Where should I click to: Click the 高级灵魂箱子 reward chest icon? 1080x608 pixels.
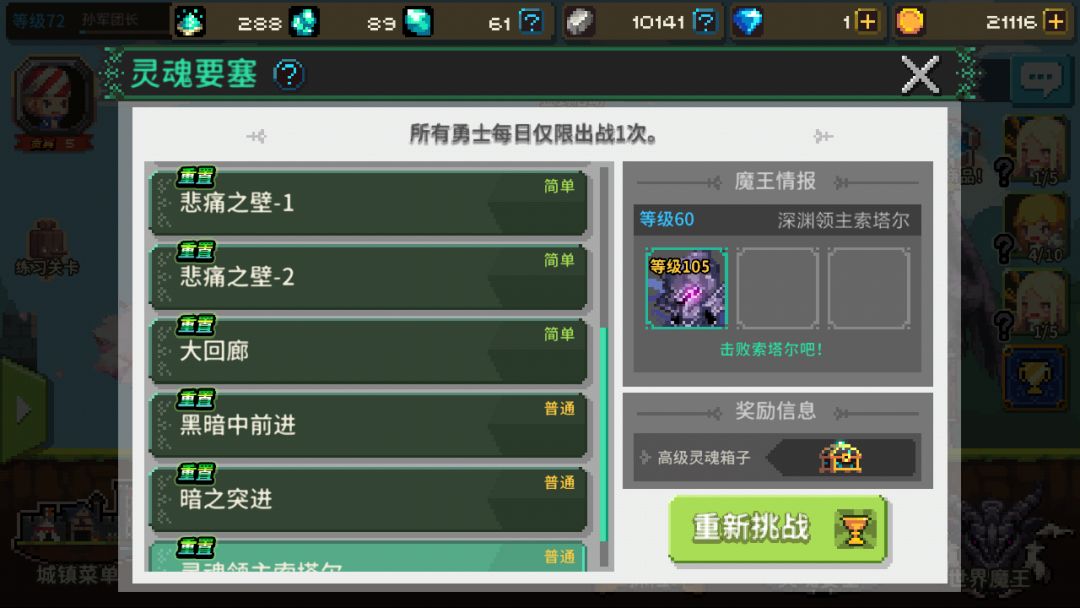tap(840, 457)
